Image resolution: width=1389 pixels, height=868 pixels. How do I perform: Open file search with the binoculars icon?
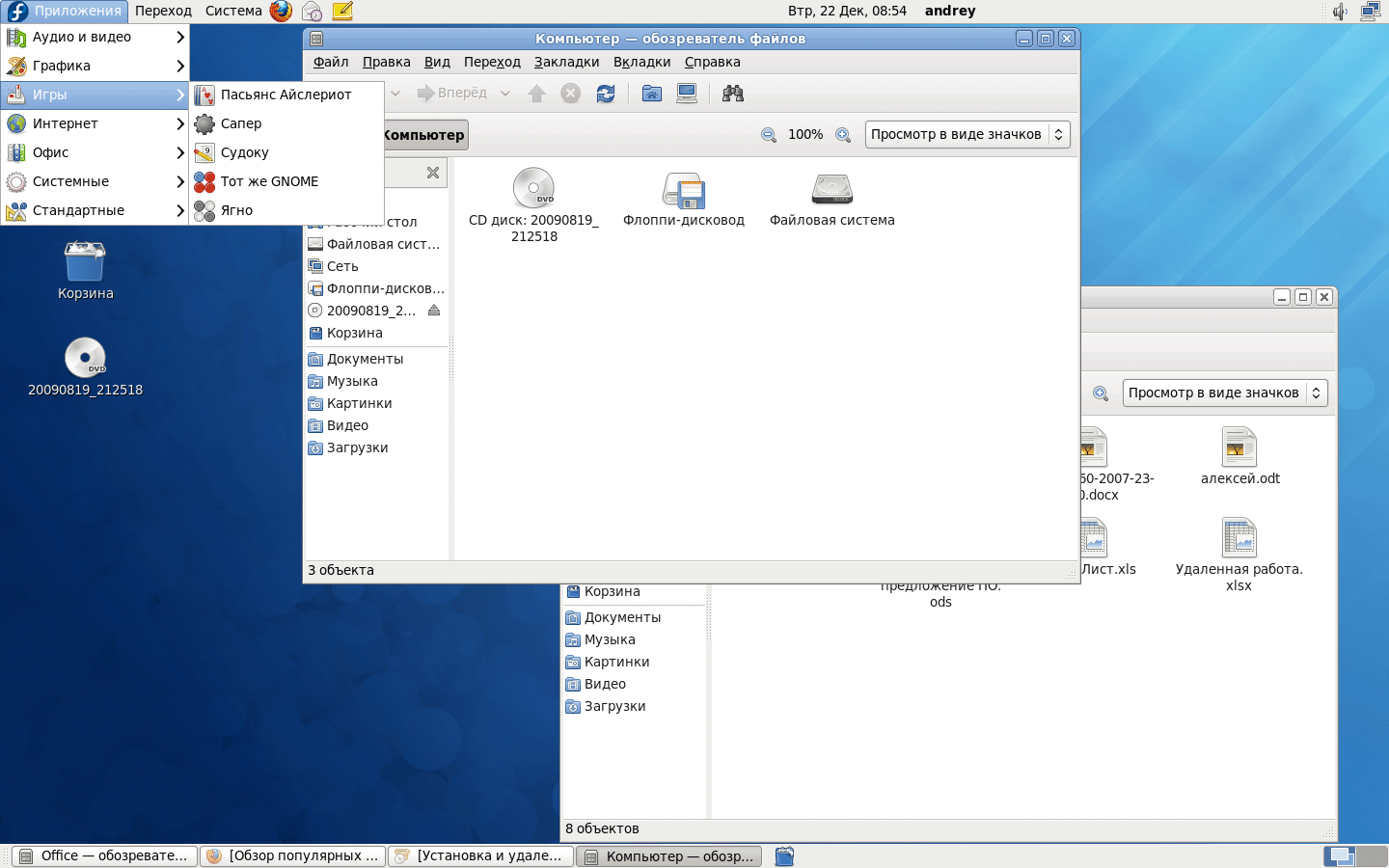(733, 94)
